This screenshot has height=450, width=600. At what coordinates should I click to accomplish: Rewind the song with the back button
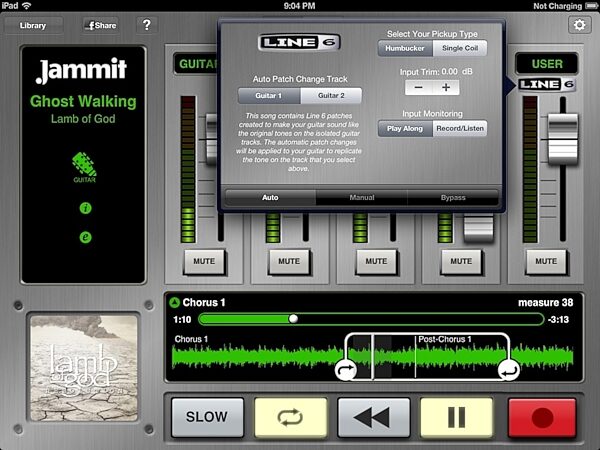[x=373, y=417]
